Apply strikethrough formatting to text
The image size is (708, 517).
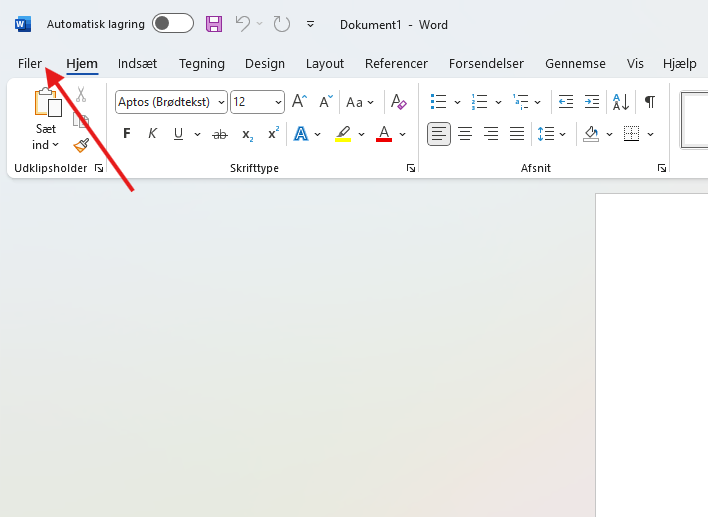point(220,134)
